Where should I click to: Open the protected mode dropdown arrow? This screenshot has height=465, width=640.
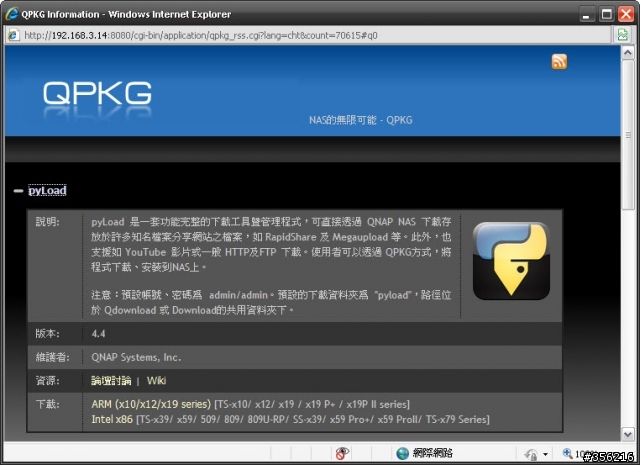545,454
